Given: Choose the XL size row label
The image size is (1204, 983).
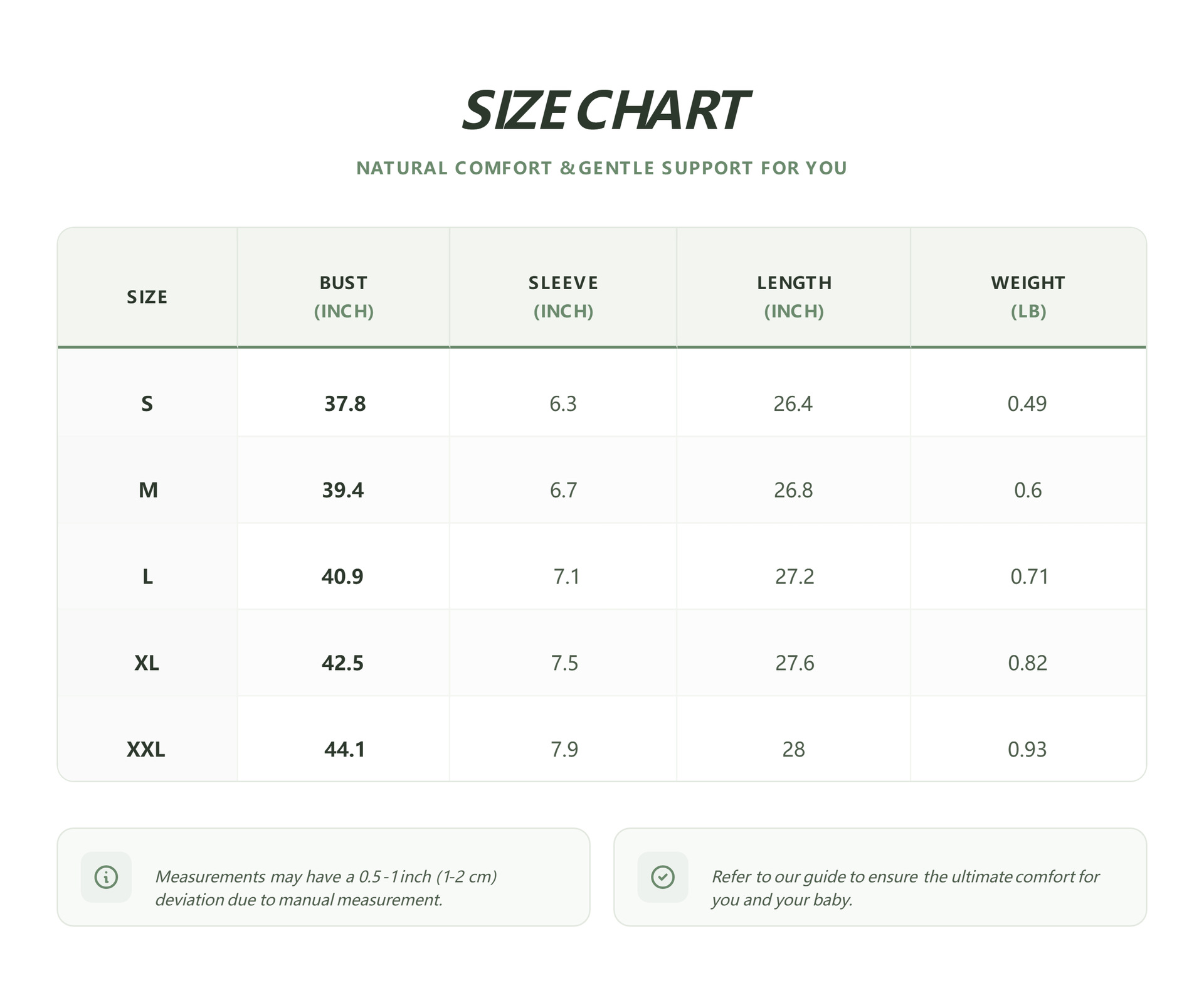Looking at the screenshot, I should tap(147, 662).
